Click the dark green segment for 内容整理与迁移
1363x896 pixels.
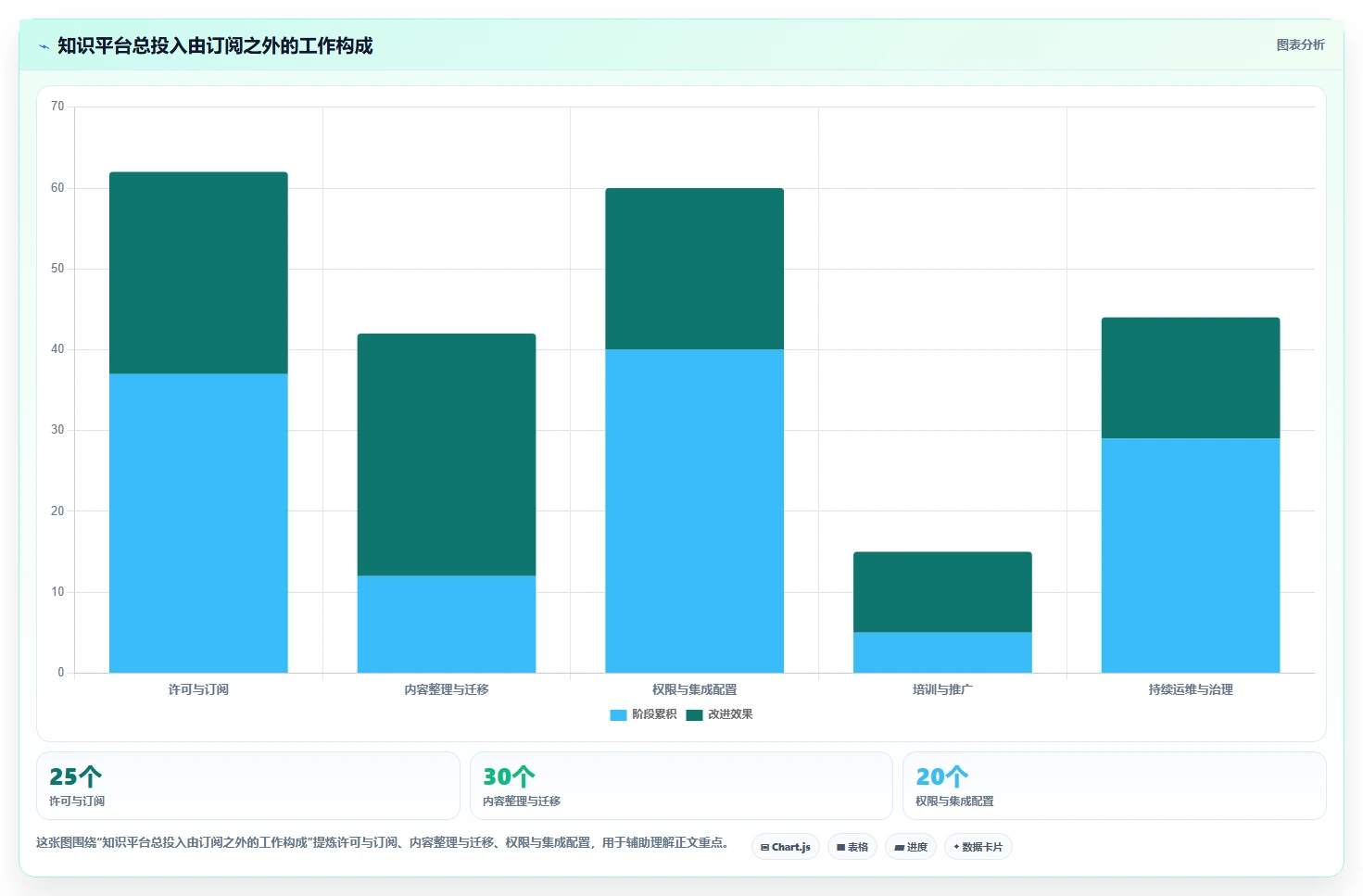click(447, 454)
